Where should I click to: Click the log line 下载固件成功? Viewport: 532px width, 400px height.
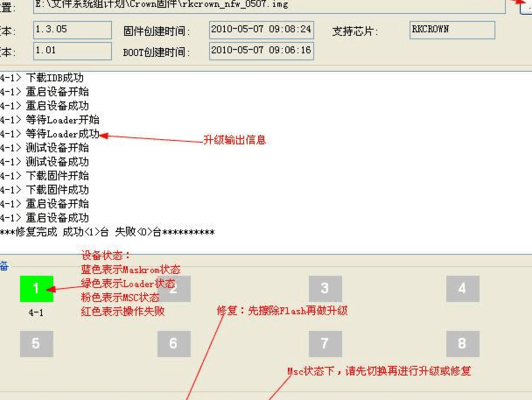(x=44, y=190)
